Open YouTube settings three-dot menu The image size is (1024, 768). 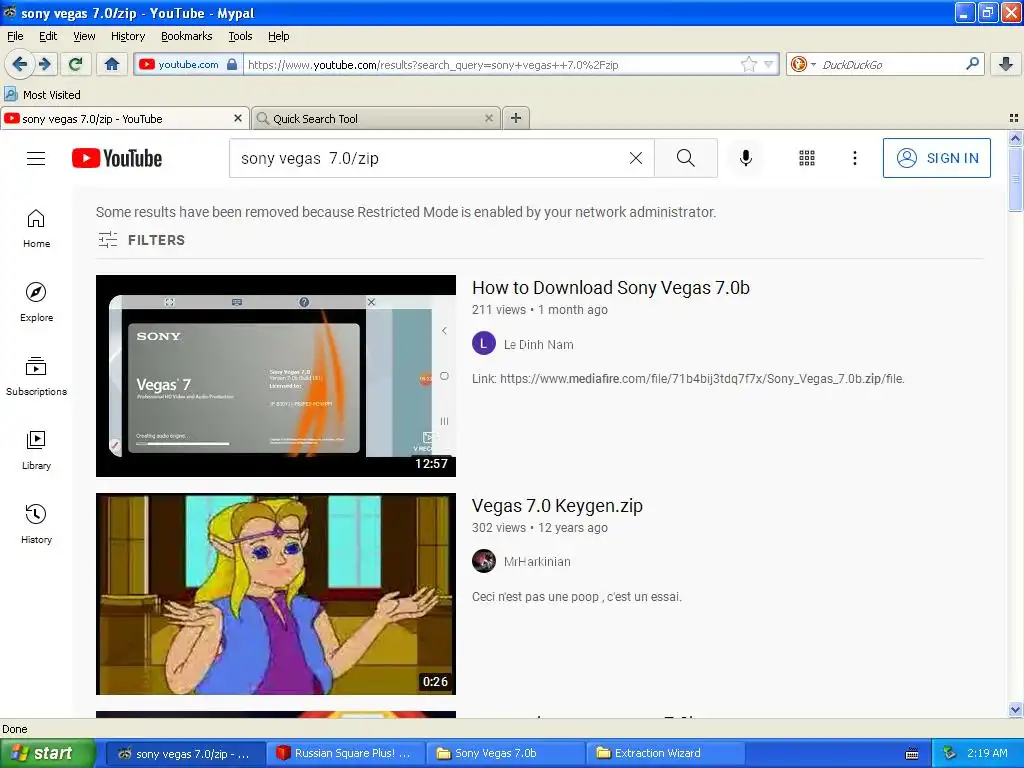pos(854,158)
